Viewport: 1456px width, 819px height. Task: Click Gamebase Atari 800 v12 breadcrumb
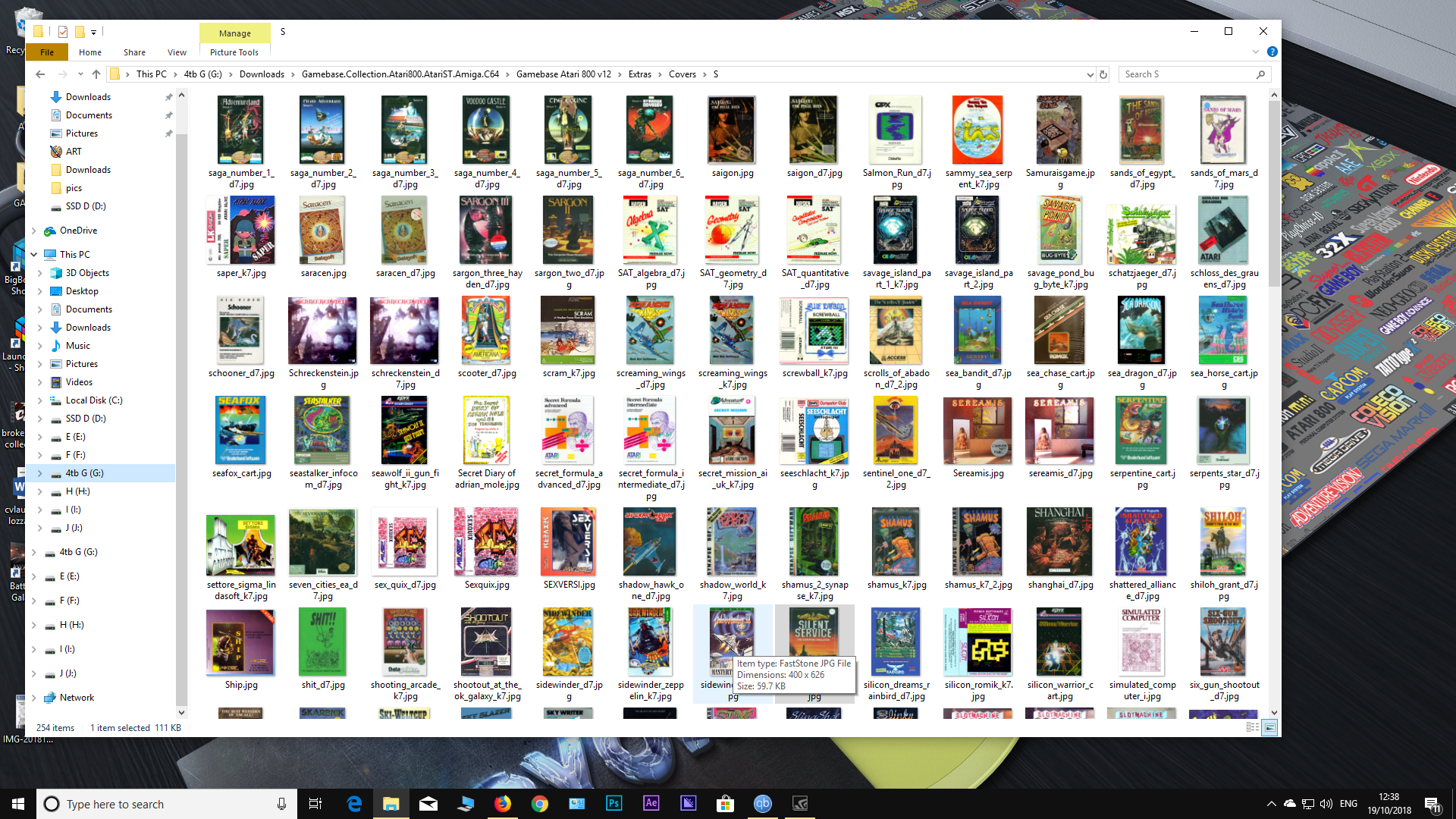click(563, 74)
